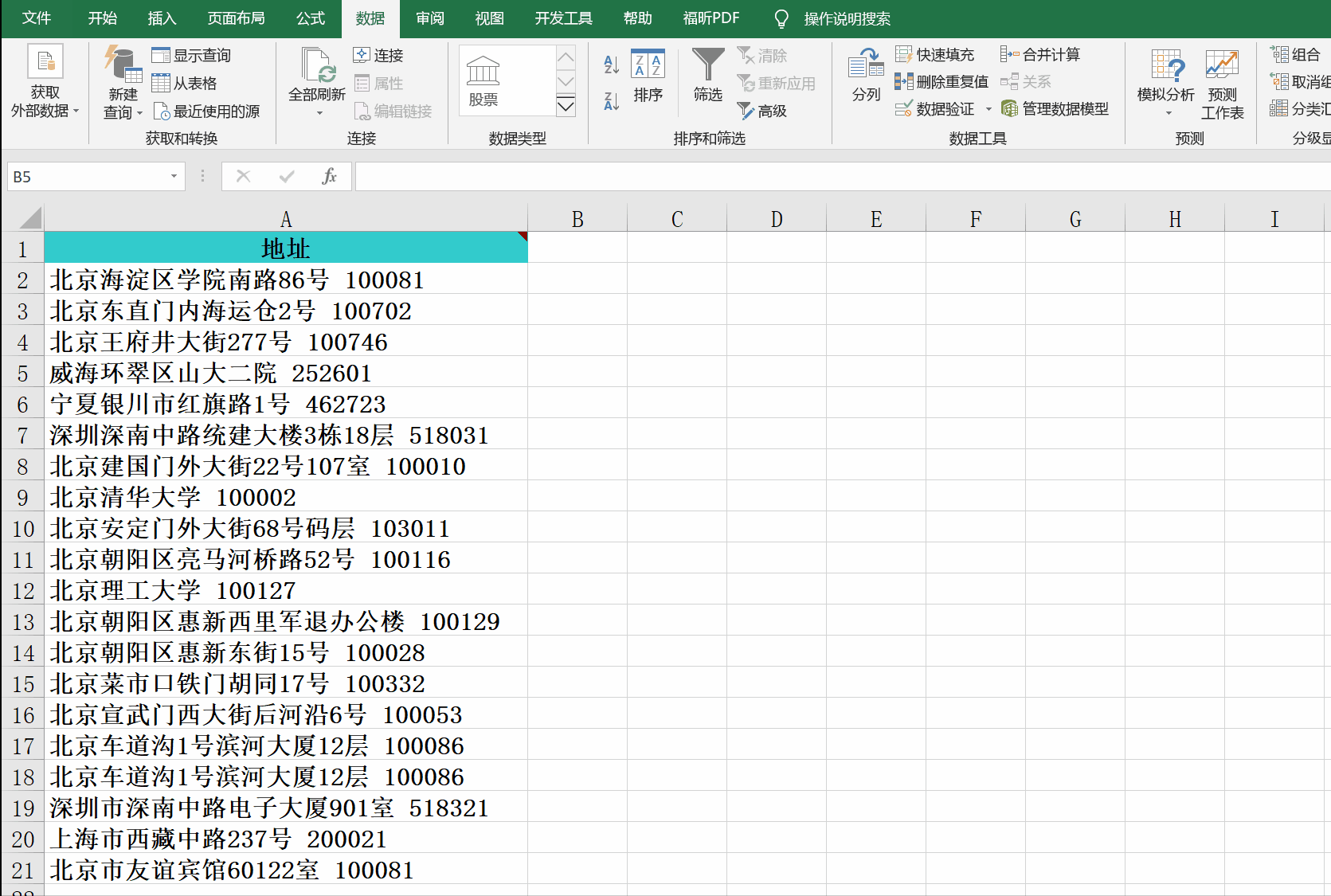Click the Name Box showing B5
The width and height of the screenshot is (1331, 896).
coord(88,176)
